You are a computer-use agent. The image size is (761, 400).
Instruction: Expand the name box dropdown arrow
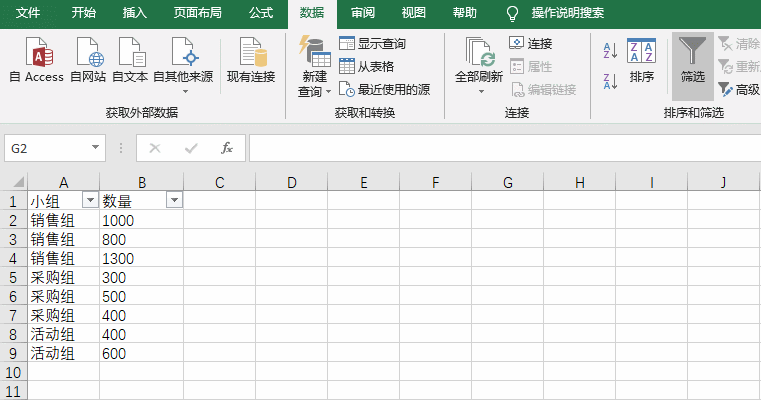click(96, 148)
